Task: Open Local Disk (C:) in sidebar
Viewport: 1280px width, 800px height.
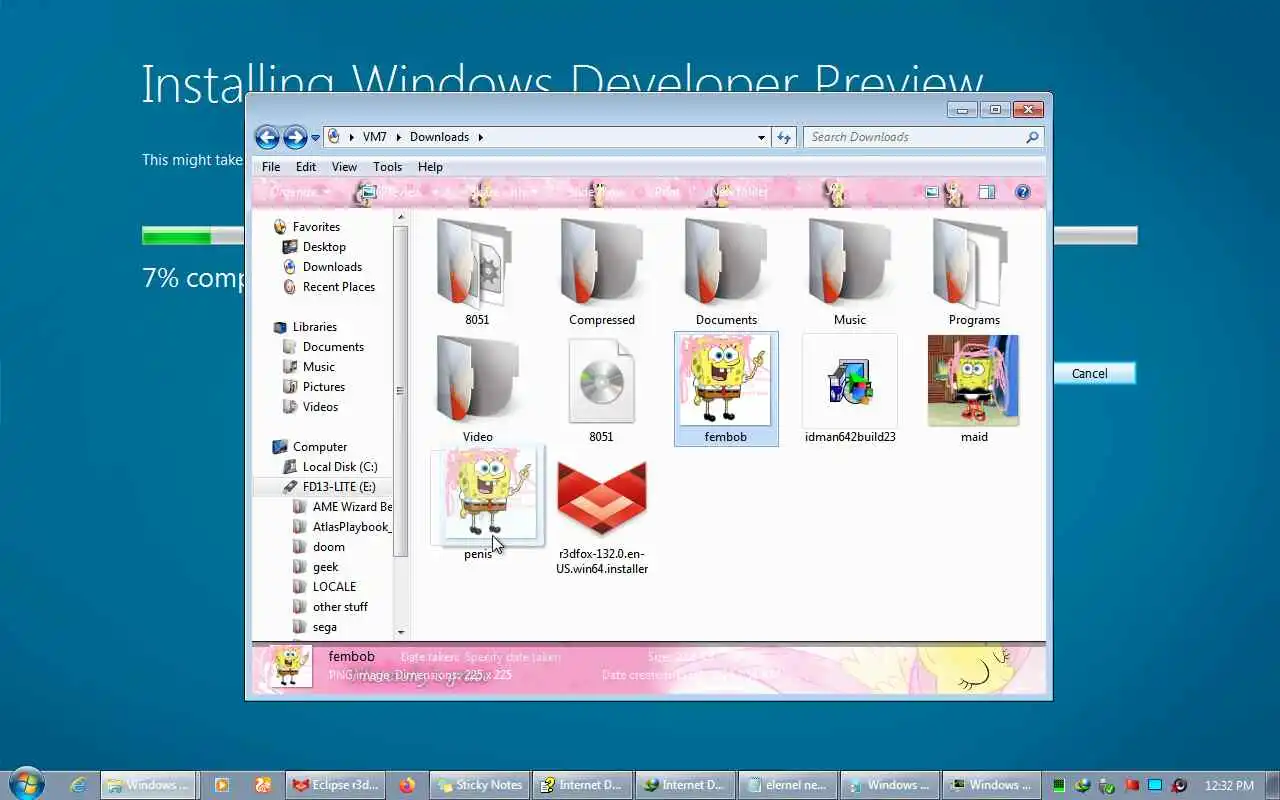Action: tap(340, 467)
